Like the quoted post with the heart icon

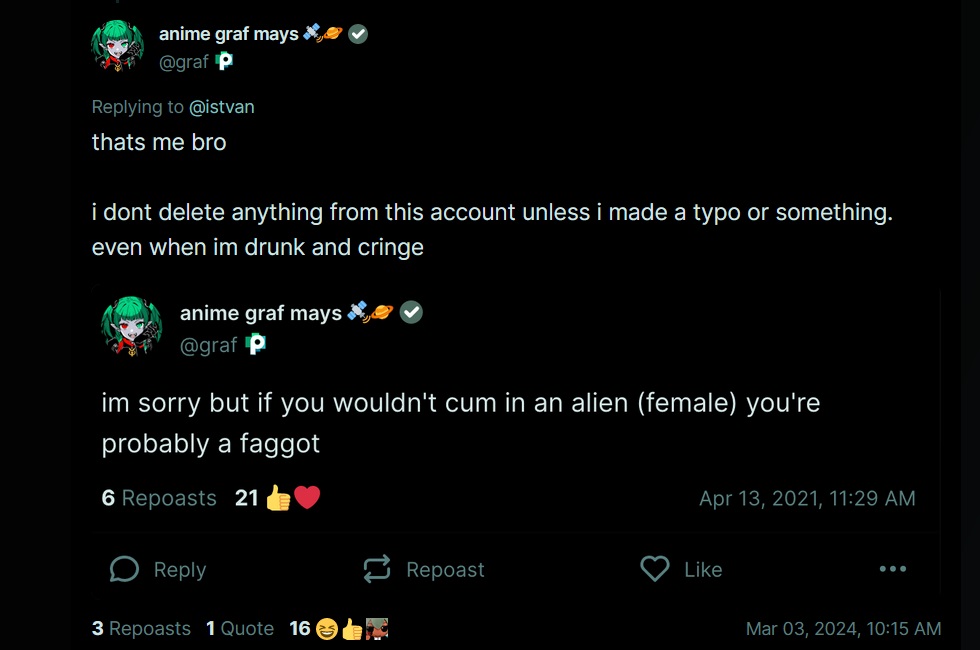pos(655,569)
